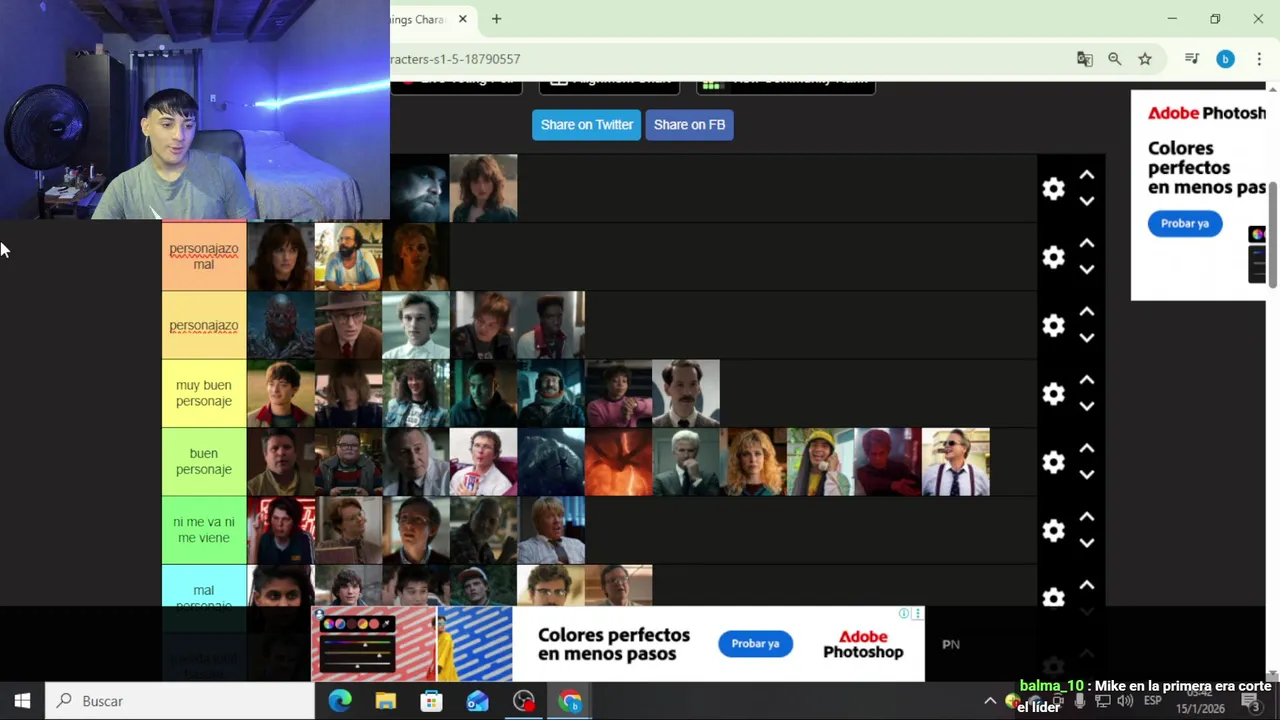The image size is (1280, 720).
Task: Click blonde curly woman in 'buen personaje' row
Action: (753, 461)
